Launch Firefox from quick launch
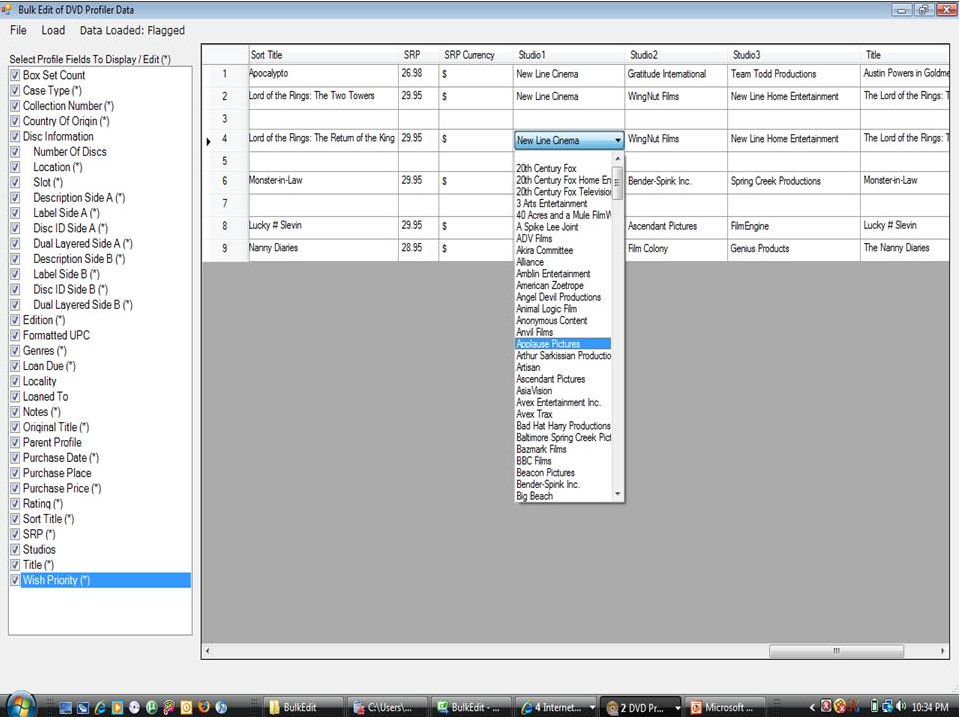This screenshot has width=962, height=717. click(204, 707)
